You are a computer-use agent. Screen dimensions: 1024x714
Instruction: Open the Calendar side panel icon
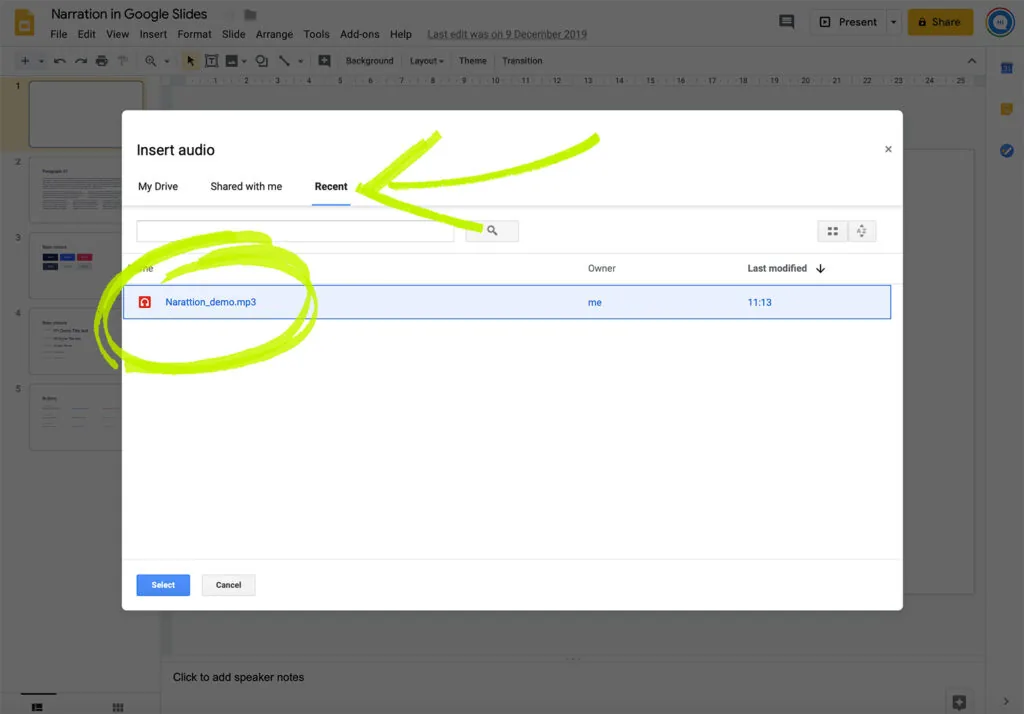coord(1006,68)
